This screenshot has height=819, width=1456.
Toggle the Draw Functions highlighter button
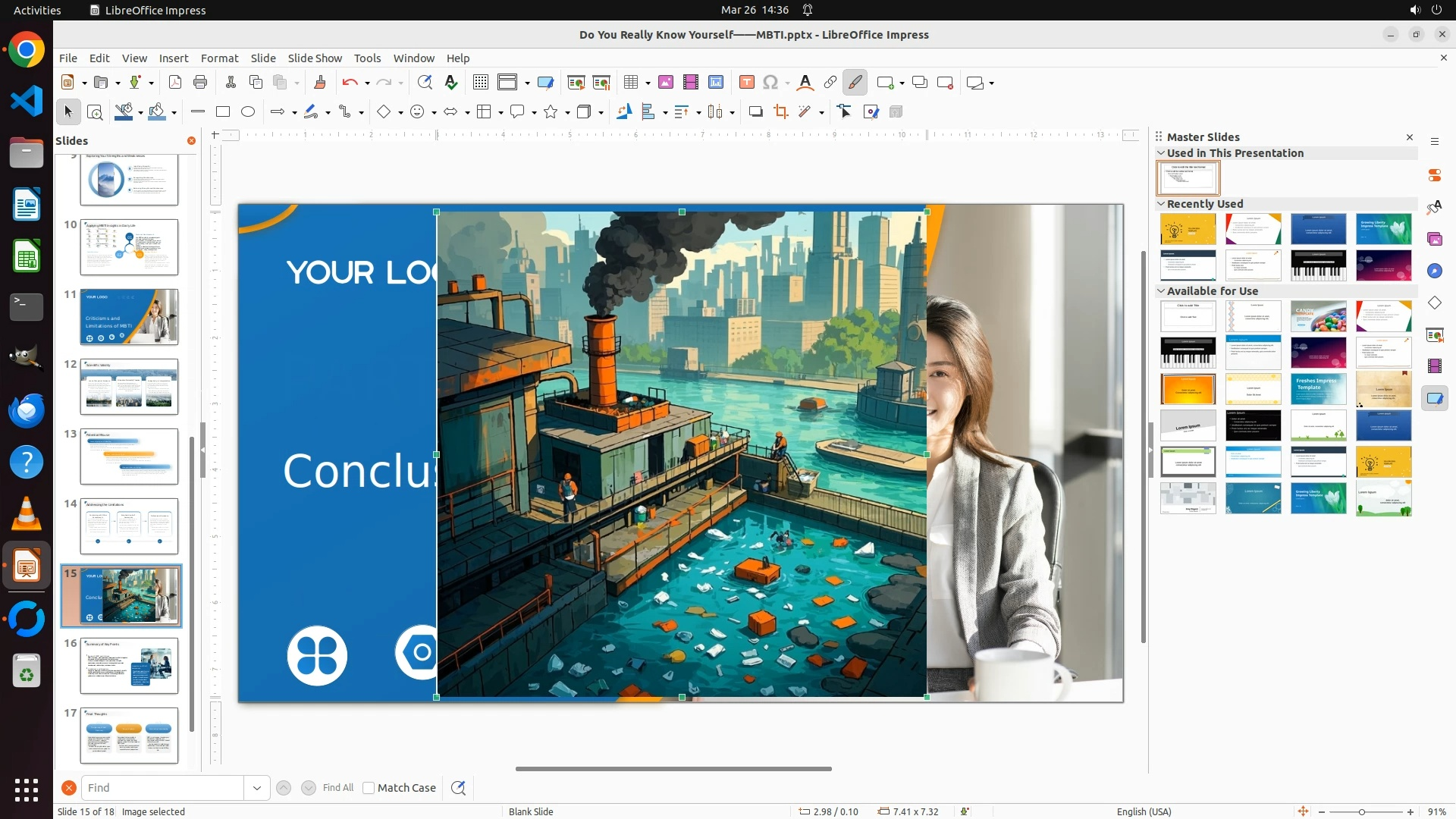click(855, 83)
